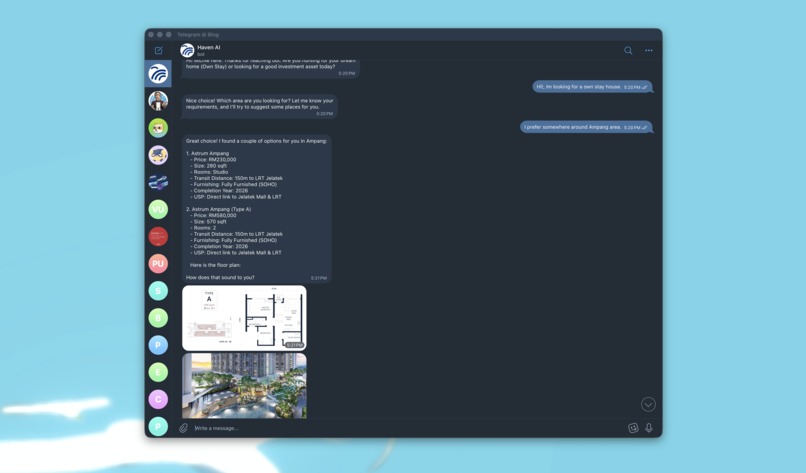Open search in the Haven AI chat

tap(628, 50)
